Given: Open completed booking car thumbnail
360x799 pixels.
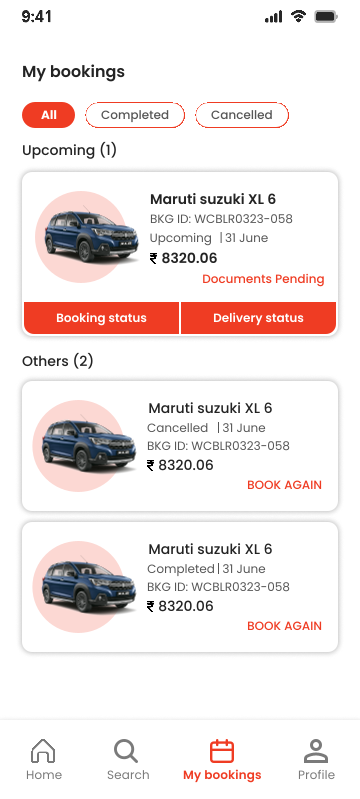Looking at the screenshot, I should [x=84, y=587].
